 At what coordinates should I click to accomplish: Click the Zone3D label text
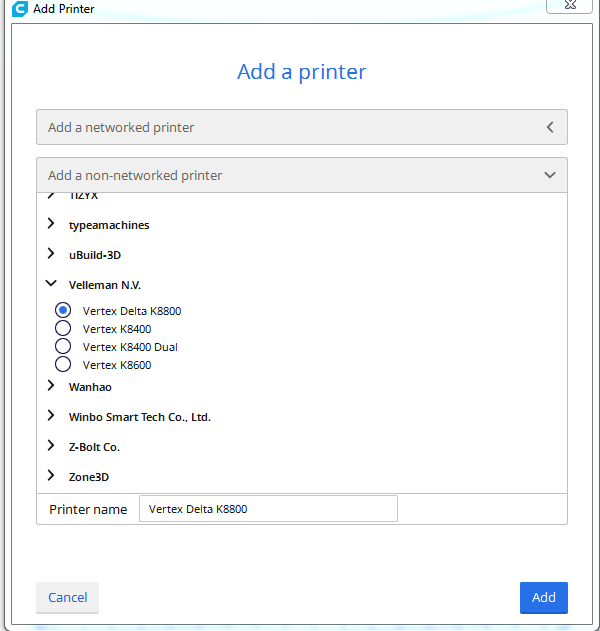point(89,477)
